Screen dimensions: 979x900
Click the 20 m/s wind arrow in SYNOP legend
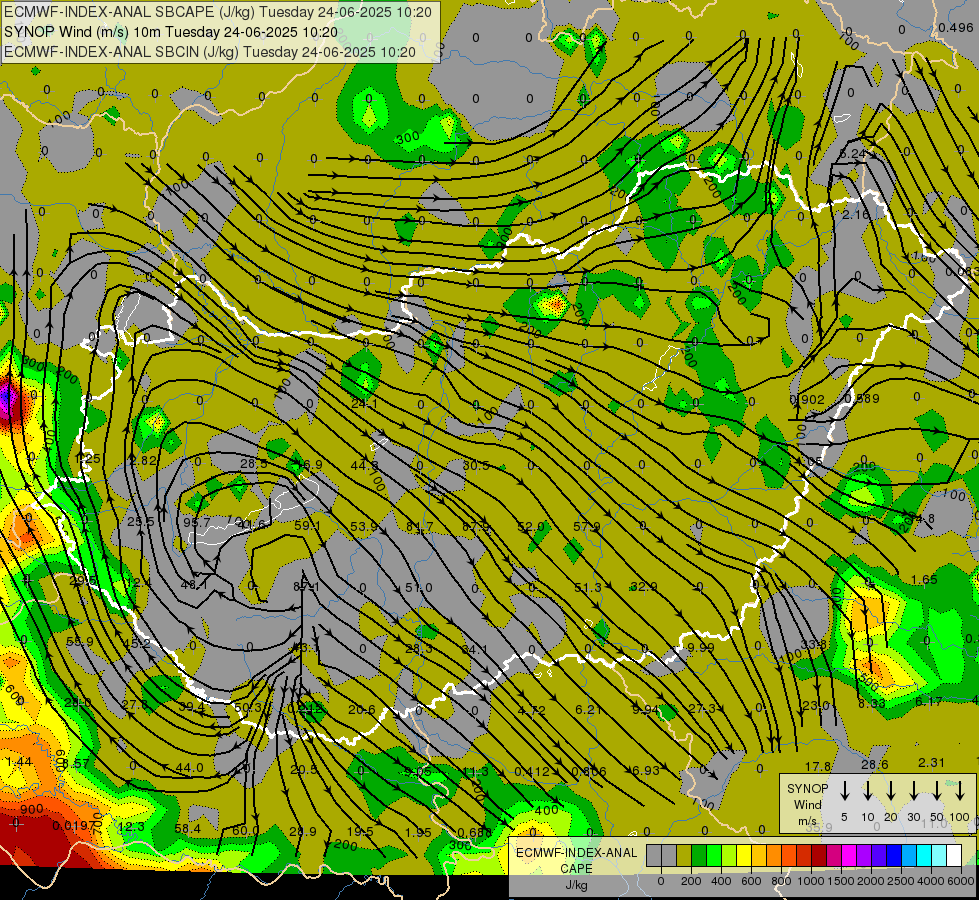pos(890,791)
